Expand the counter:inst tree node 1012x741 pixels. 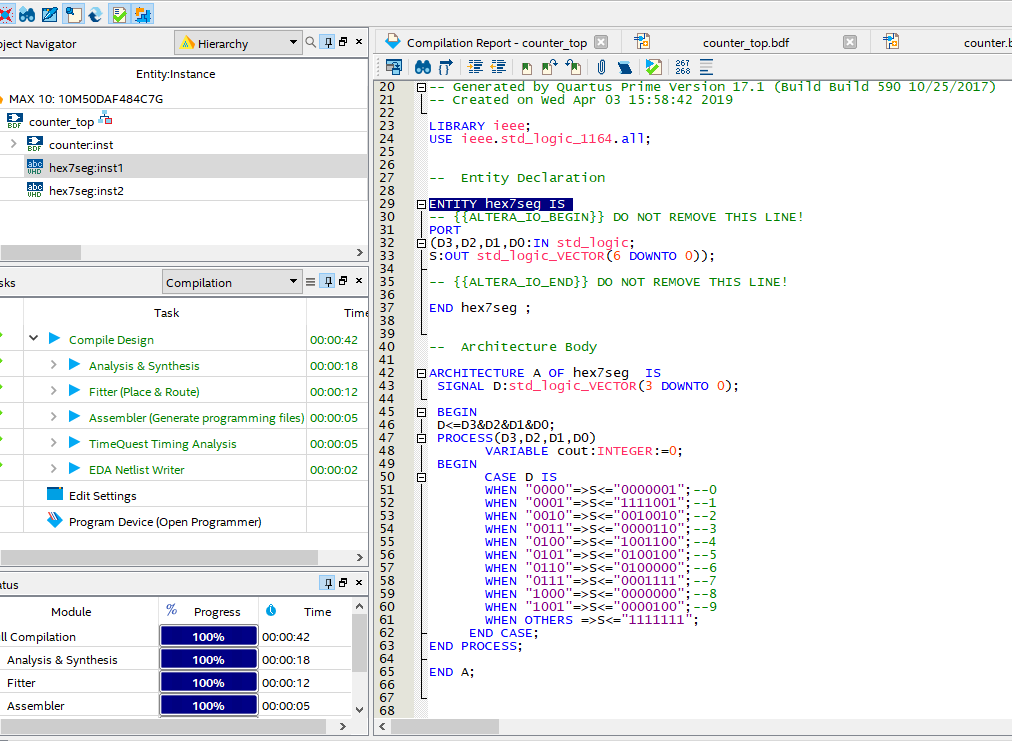[x=14, y=143]
